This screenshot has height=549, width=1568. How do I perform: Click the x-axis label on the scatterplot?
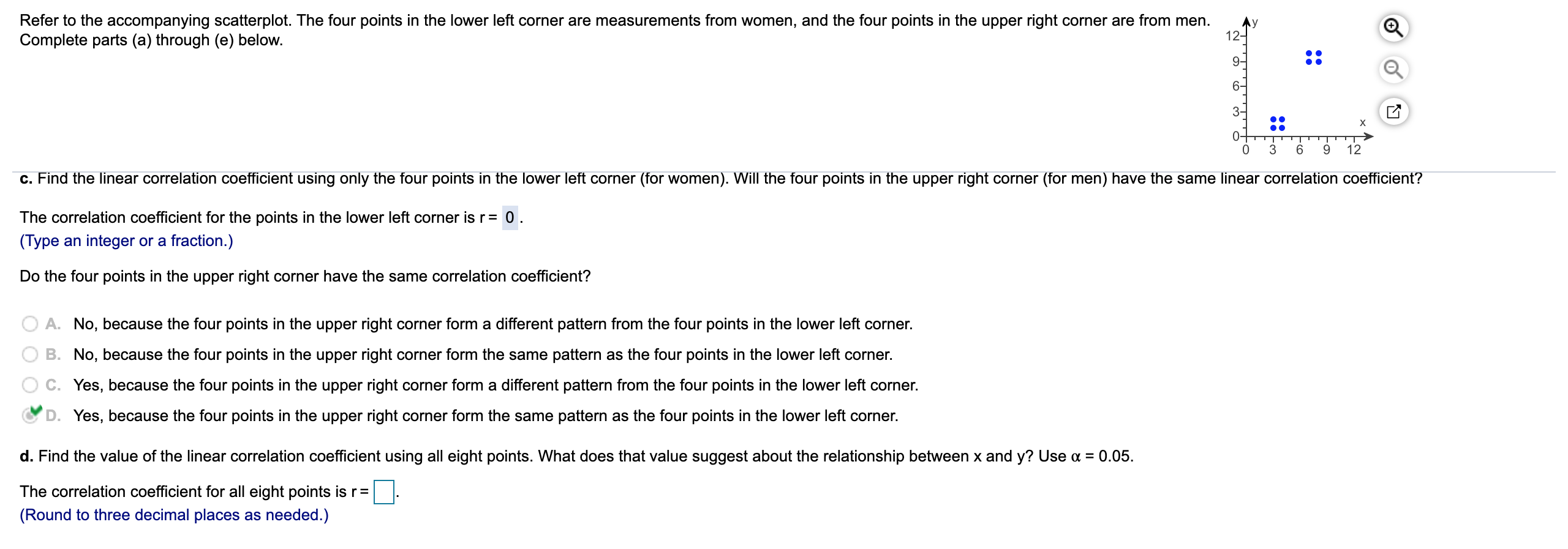pyautogui.click(x=1362, y=122)
